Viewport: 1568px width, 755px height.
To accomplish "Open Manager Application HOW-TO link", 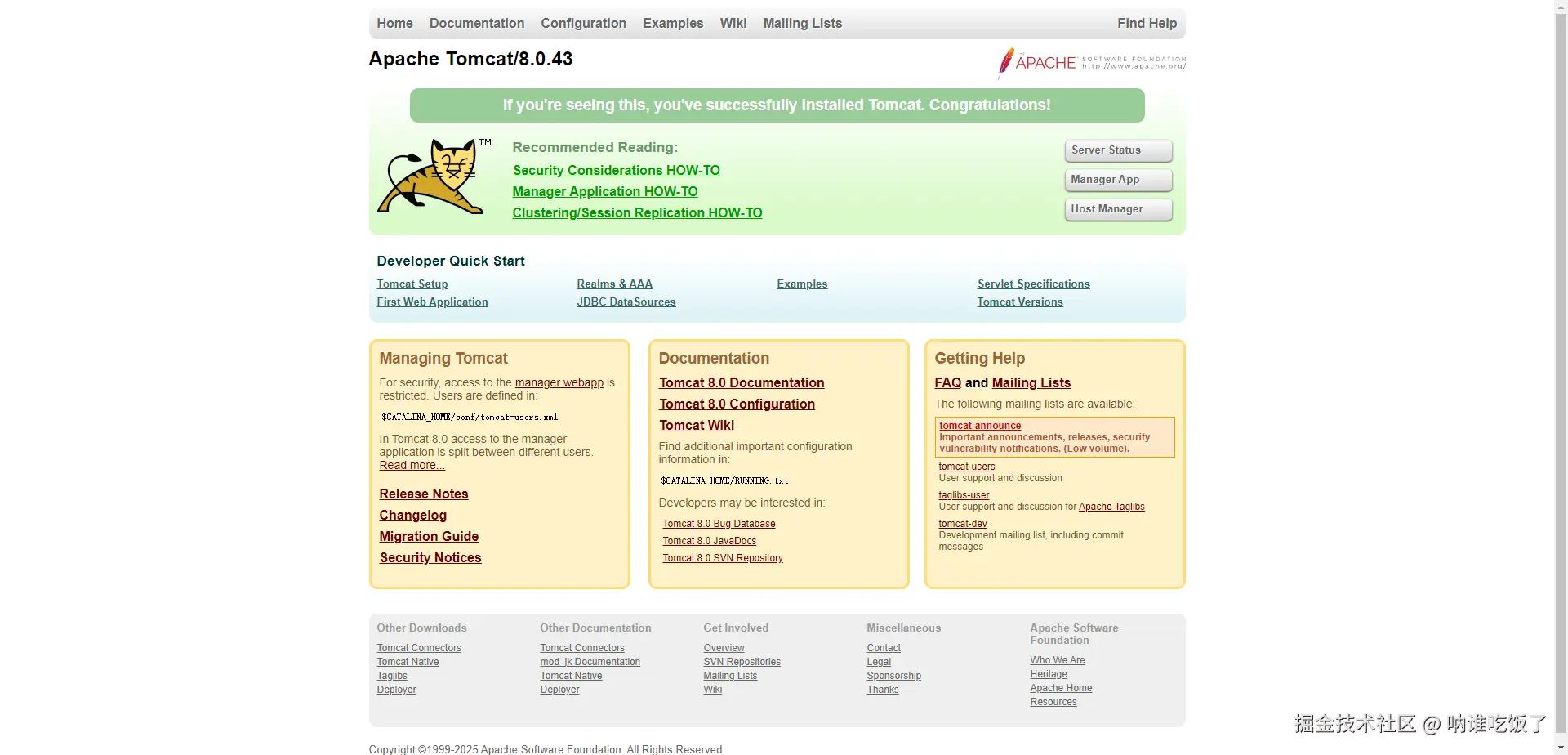I will click(605, 192).
